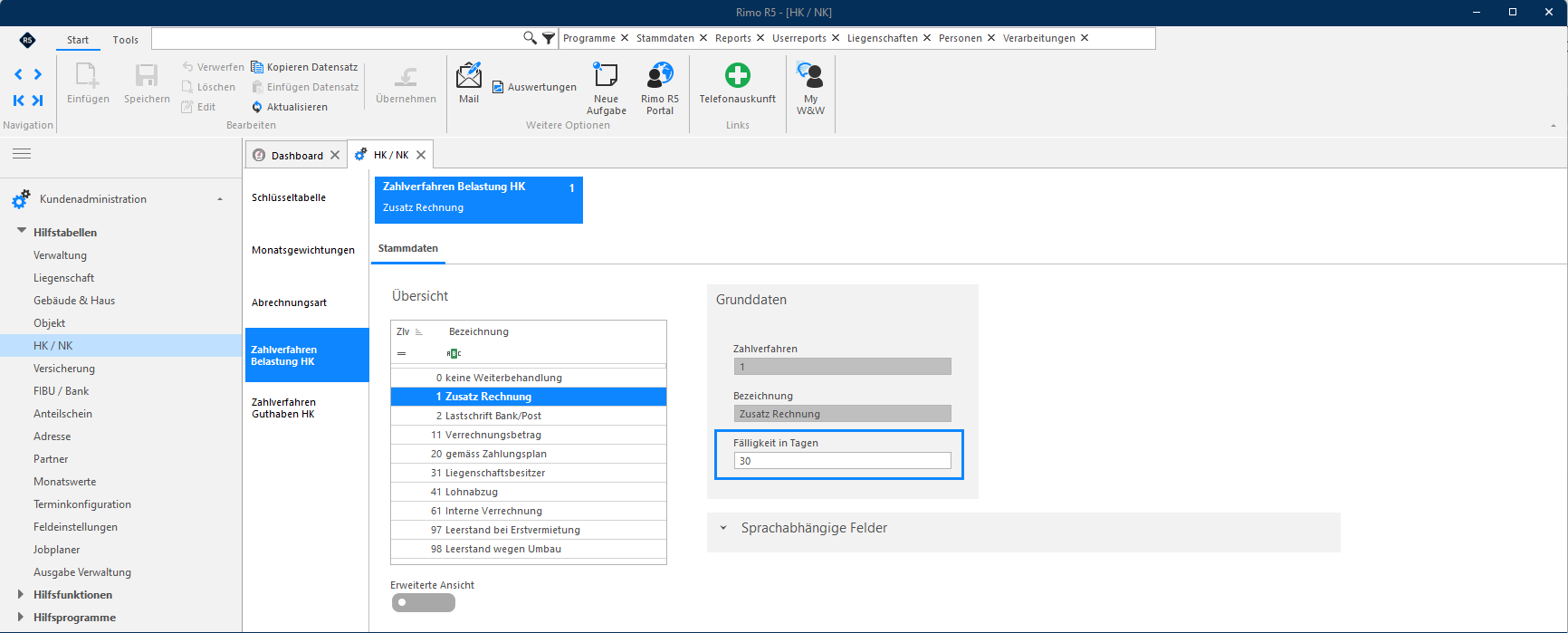
Task: Close the Dashboard tab
Action: [335, 155]
